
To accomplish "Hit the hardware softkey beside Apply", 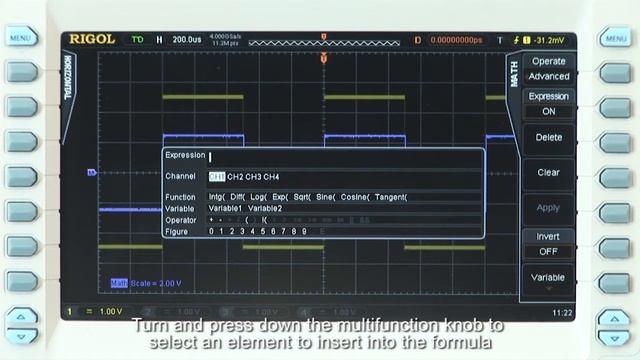I will (616, 213).
